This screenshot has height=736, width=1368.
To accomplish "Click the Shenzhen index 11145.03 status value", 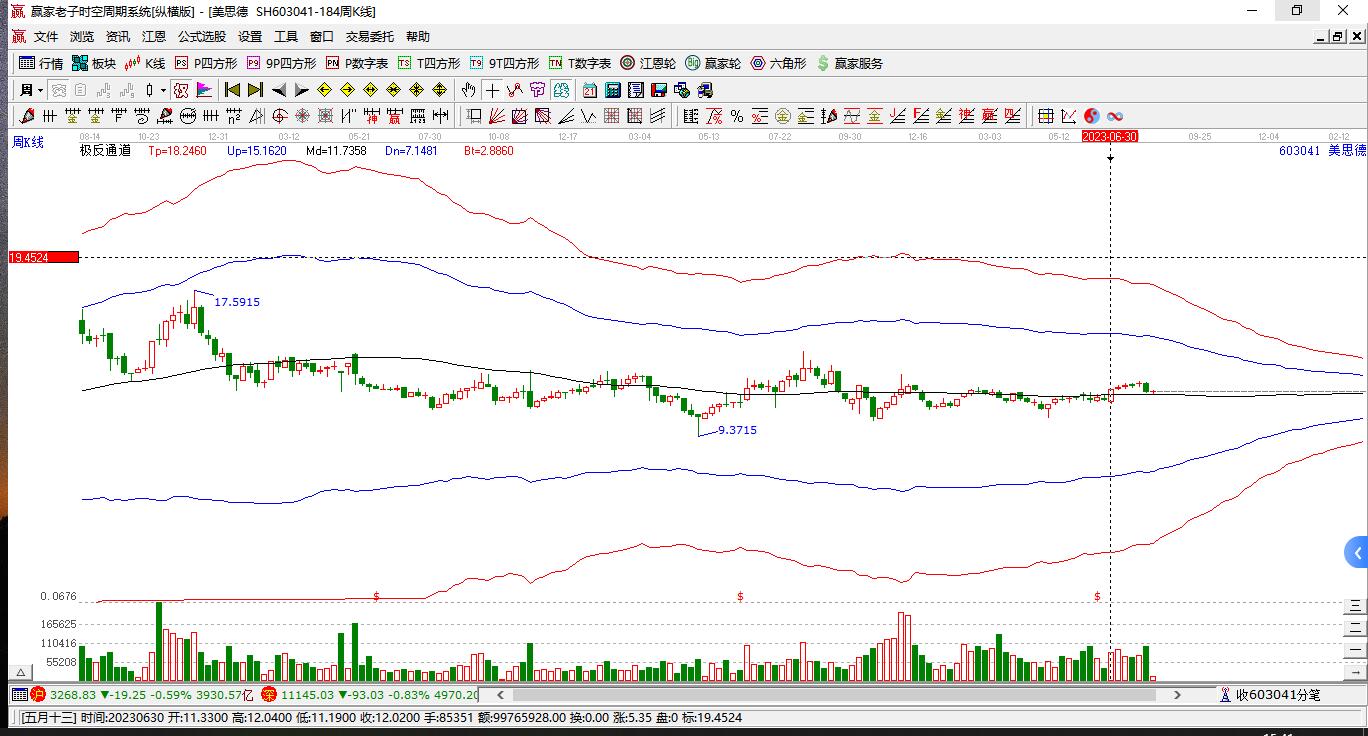I will tap(308, 695).
